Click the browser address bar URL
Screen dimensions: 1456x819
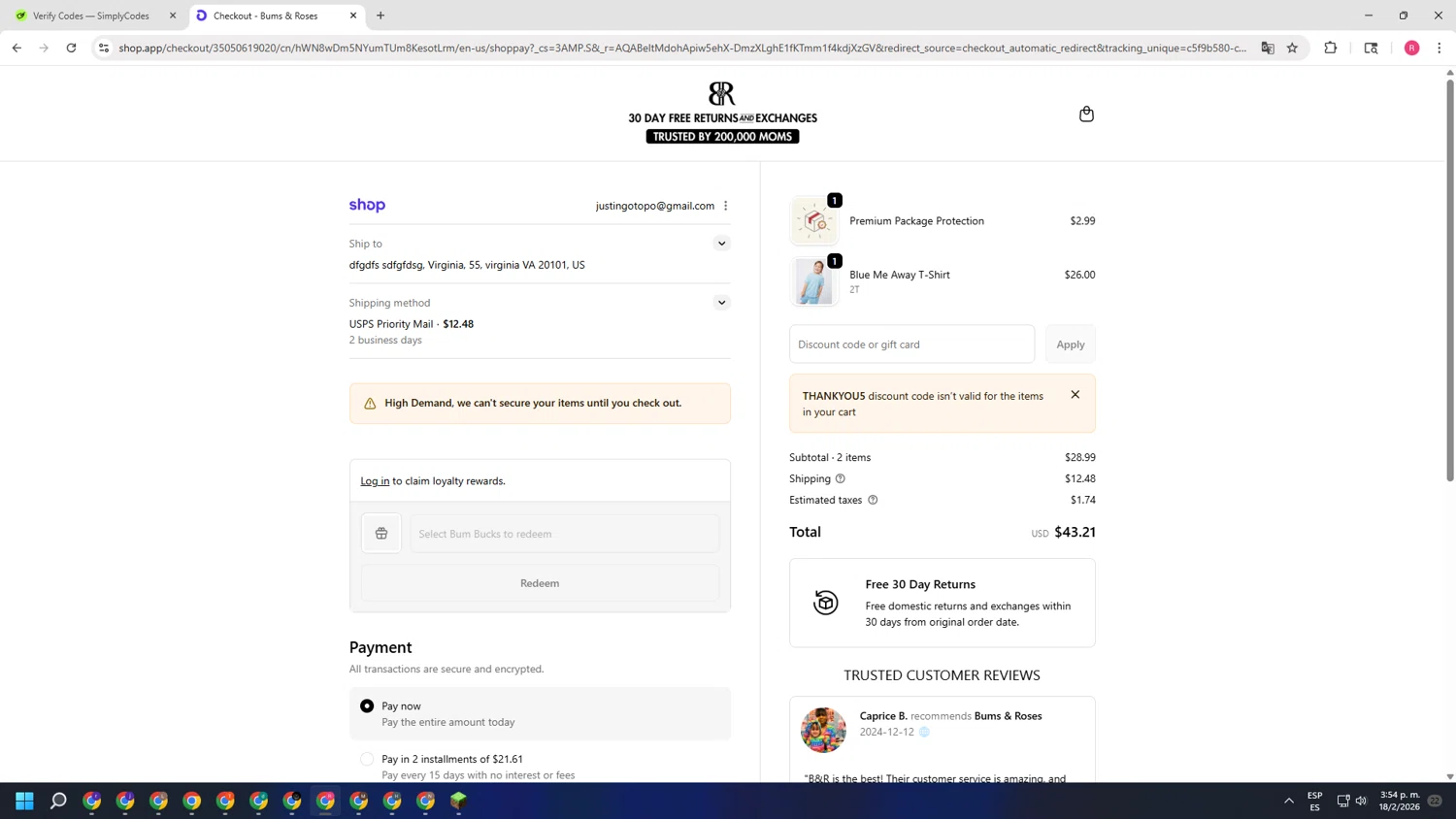click(x=682, y=48)
